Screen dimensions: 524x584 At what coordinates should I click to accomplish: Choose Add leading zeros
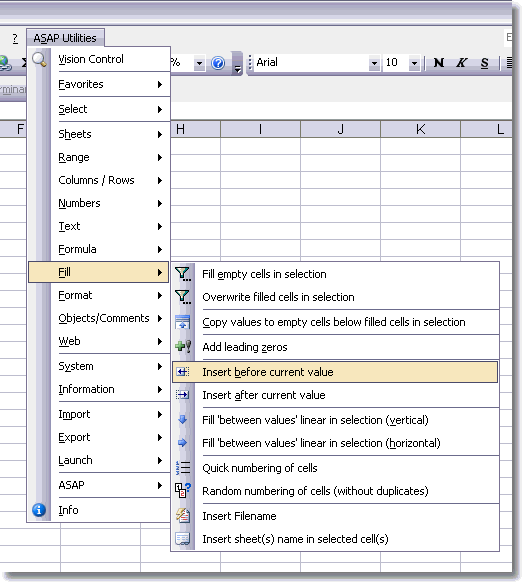pyautogui.click(x=335, y=347)
